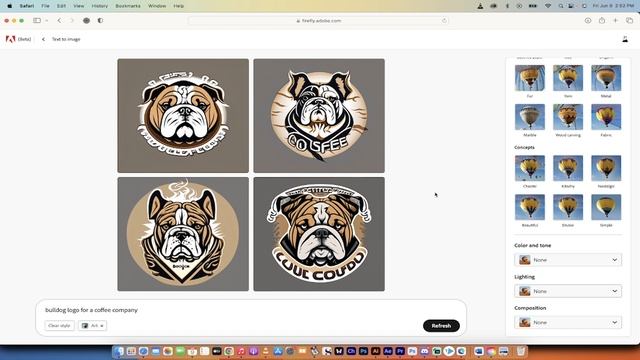This screenshot has height=360, width=640.
Task: Select the Fur material style
Action: click(530, 78)
